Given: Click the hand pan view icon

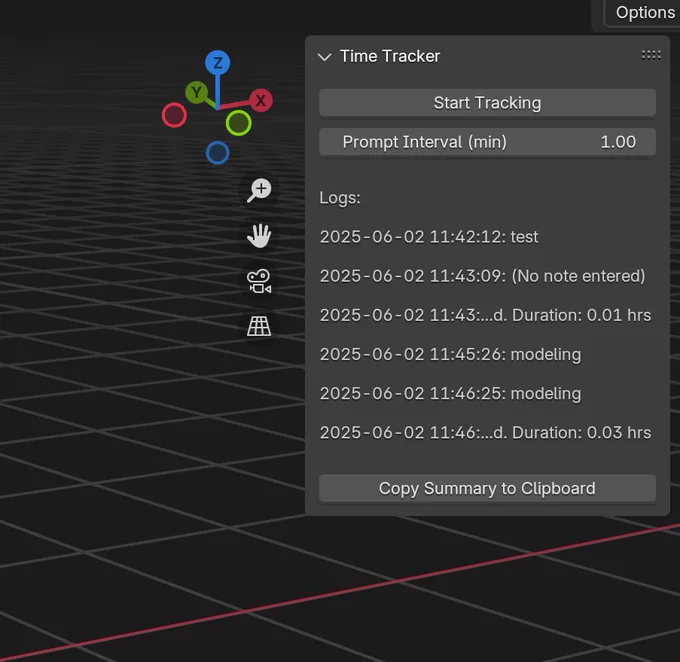Looking at the screenshot, I should [x=259, y=236].
